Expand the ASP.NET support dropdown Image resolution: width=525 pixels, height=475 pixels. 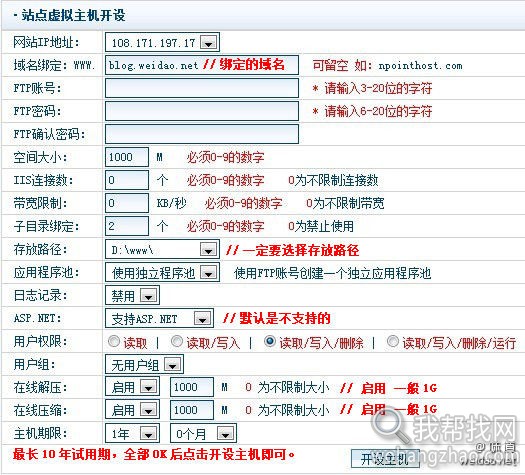(159, 318)
